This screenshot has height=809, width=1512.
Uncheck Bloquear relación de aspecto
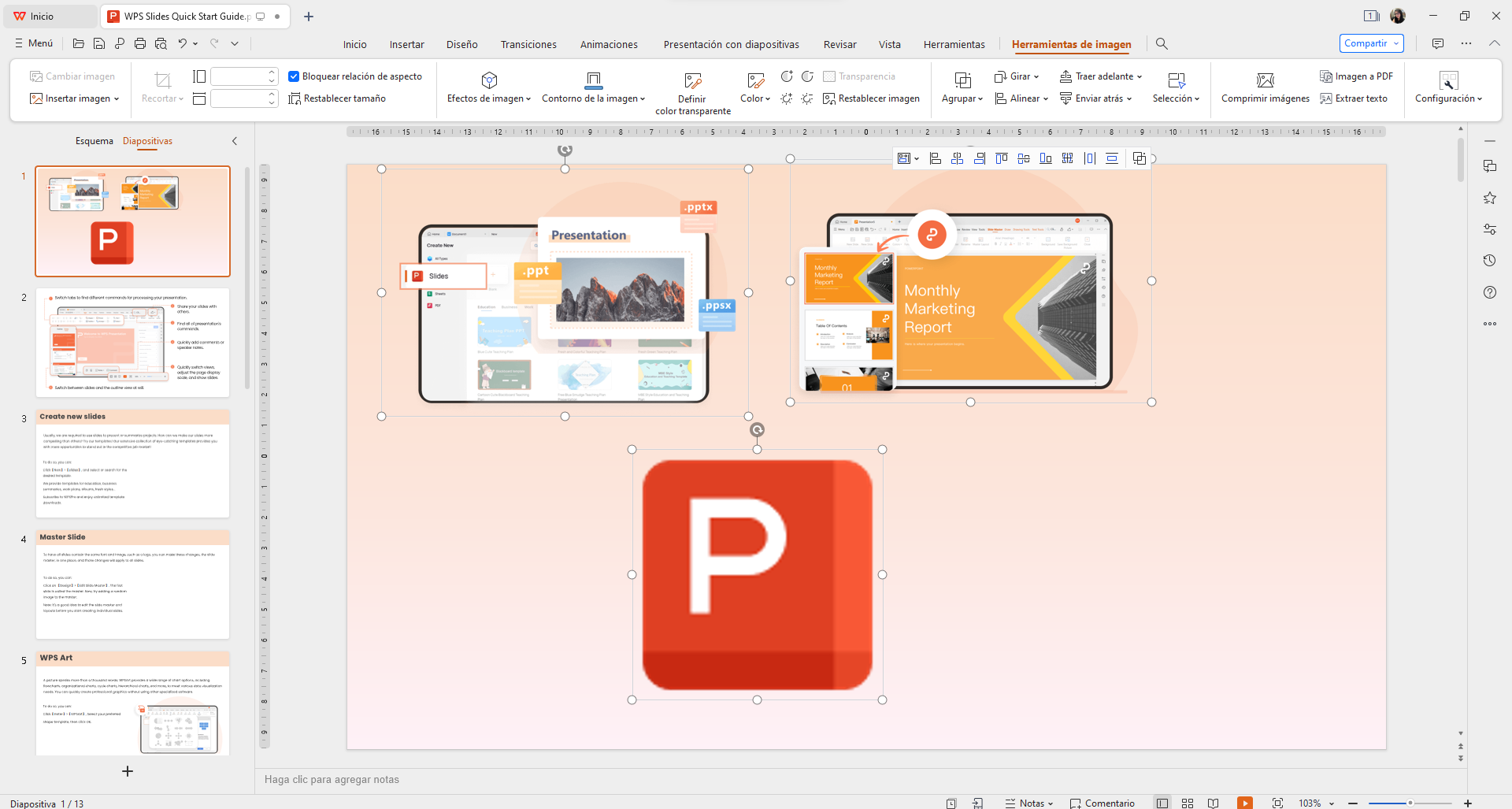pos(294,76)
